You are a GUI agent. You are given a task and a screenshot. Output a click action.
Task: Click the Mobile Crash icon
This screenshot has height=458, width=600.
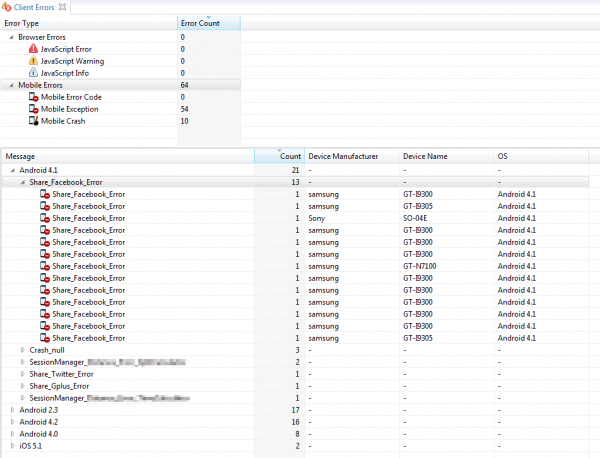pyautogui.click(x=34, y=121)
